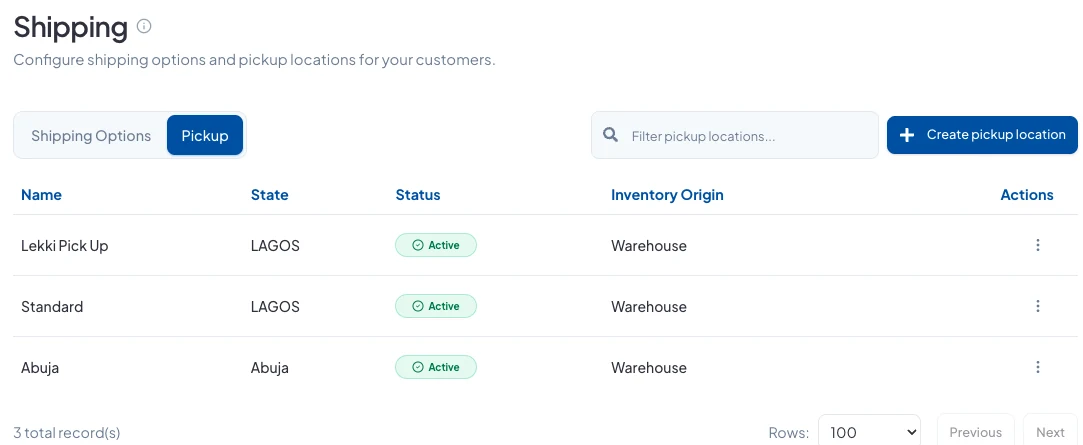
Task: Go to the Previous page
Action: [975, 433]
